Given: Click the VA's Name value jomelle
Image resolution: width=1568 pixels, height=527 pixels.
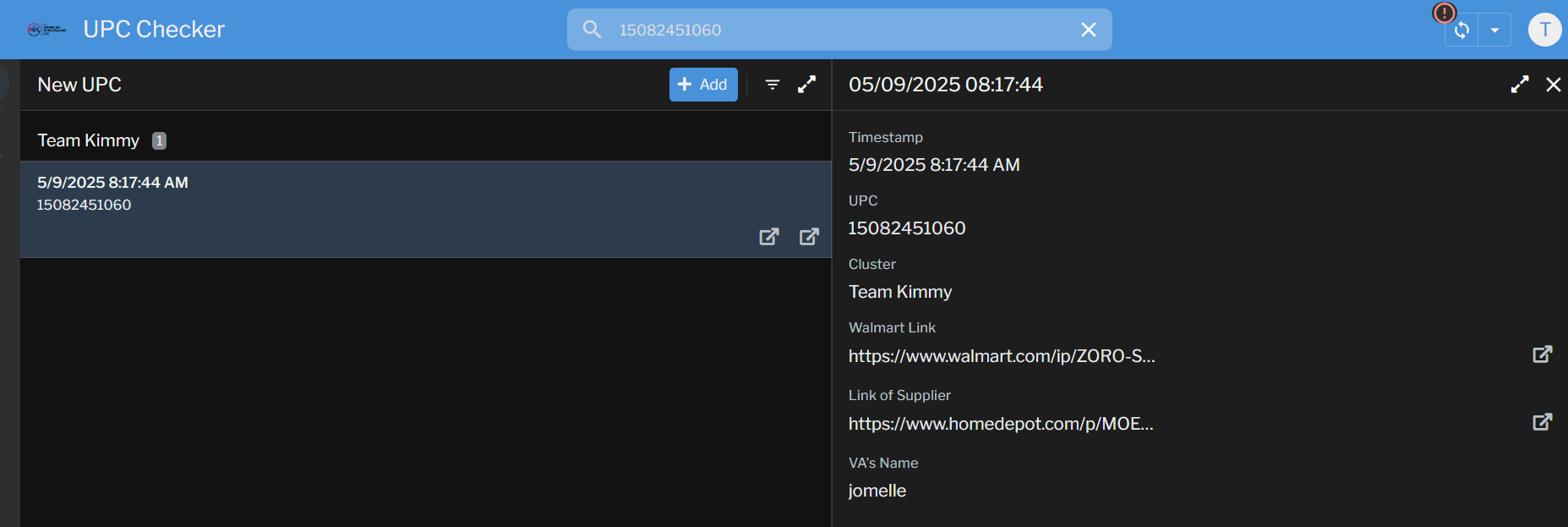Looking at the screenshot, I should click(877, 491).
